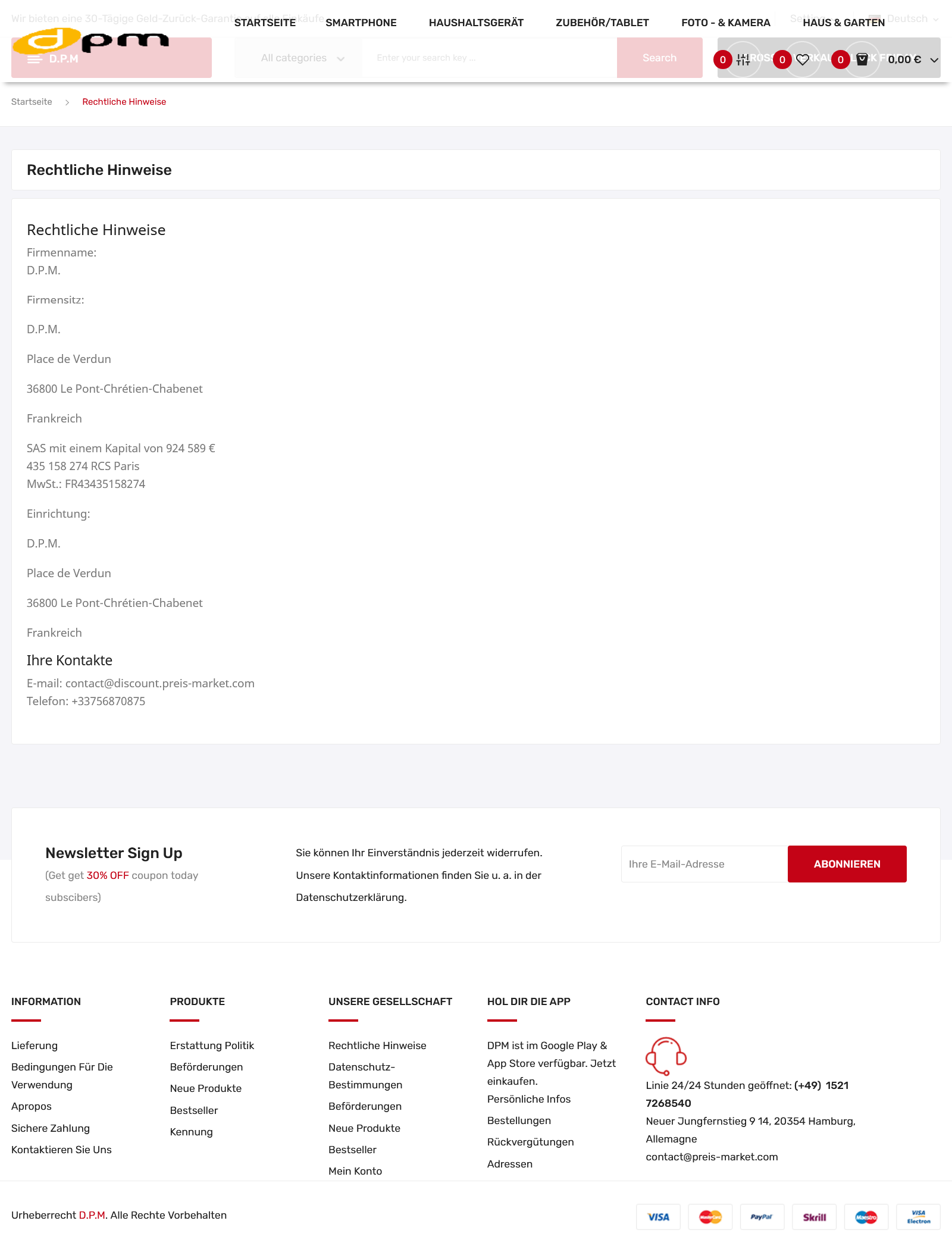Click the headset support icon
Viewport: 952px width, 1252px height.
tap(666, 1056)
